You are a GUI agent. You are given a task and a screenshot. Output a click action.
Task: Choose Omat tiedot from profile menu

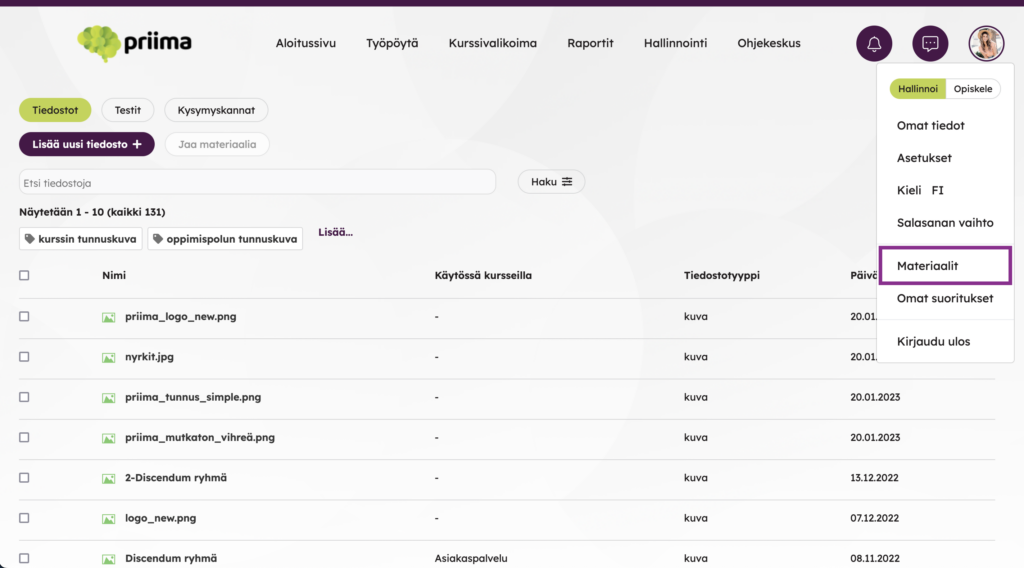931,125
